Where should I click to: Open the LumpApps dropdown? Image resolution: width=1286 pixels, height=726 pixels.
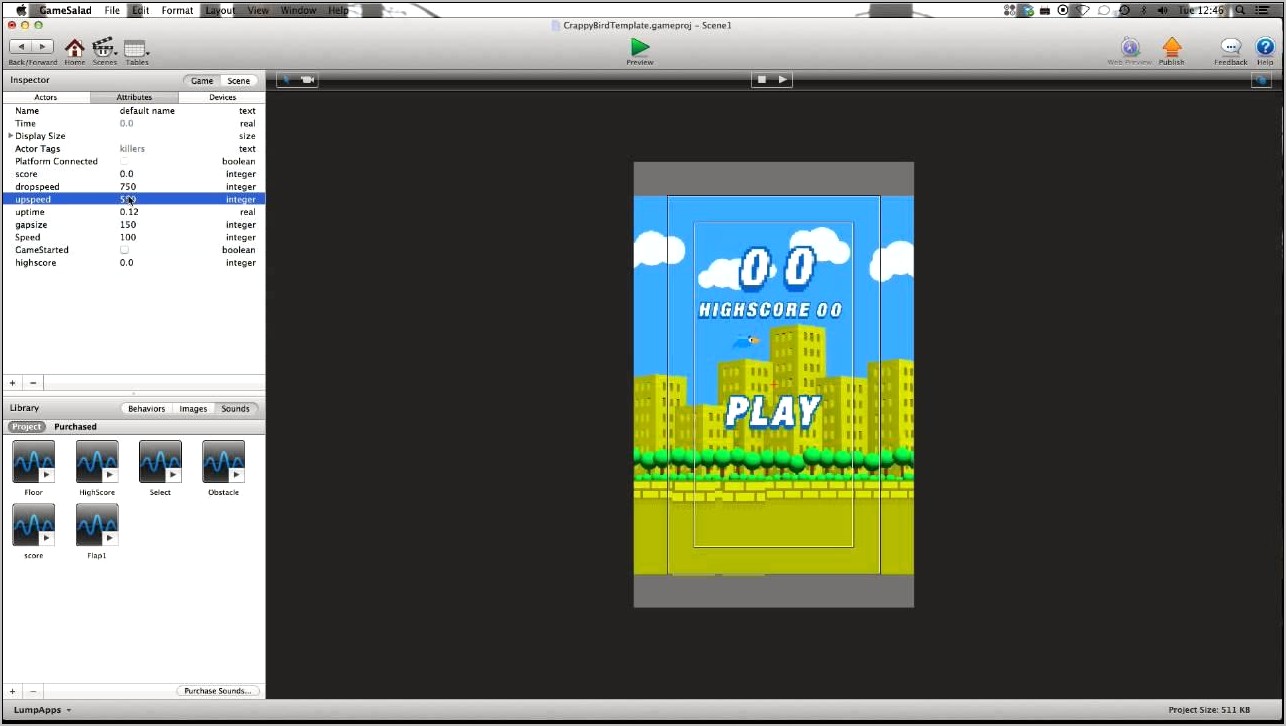point(42,710)
